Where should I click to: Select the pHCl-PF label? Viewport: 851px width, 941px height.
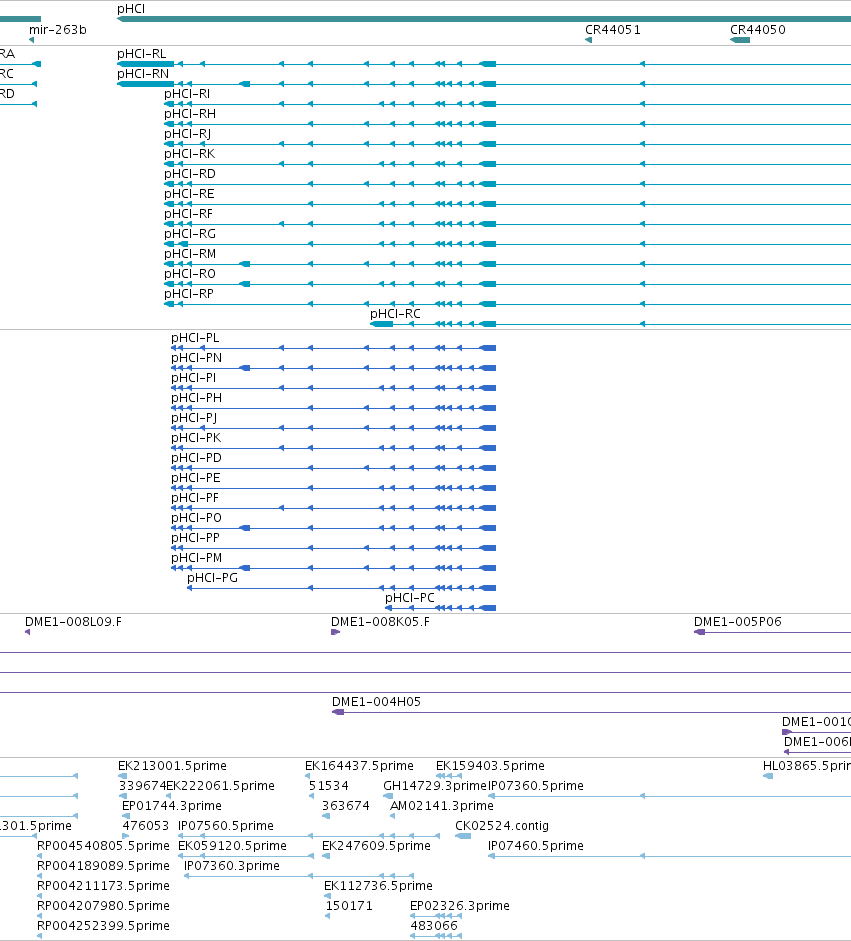195,498
